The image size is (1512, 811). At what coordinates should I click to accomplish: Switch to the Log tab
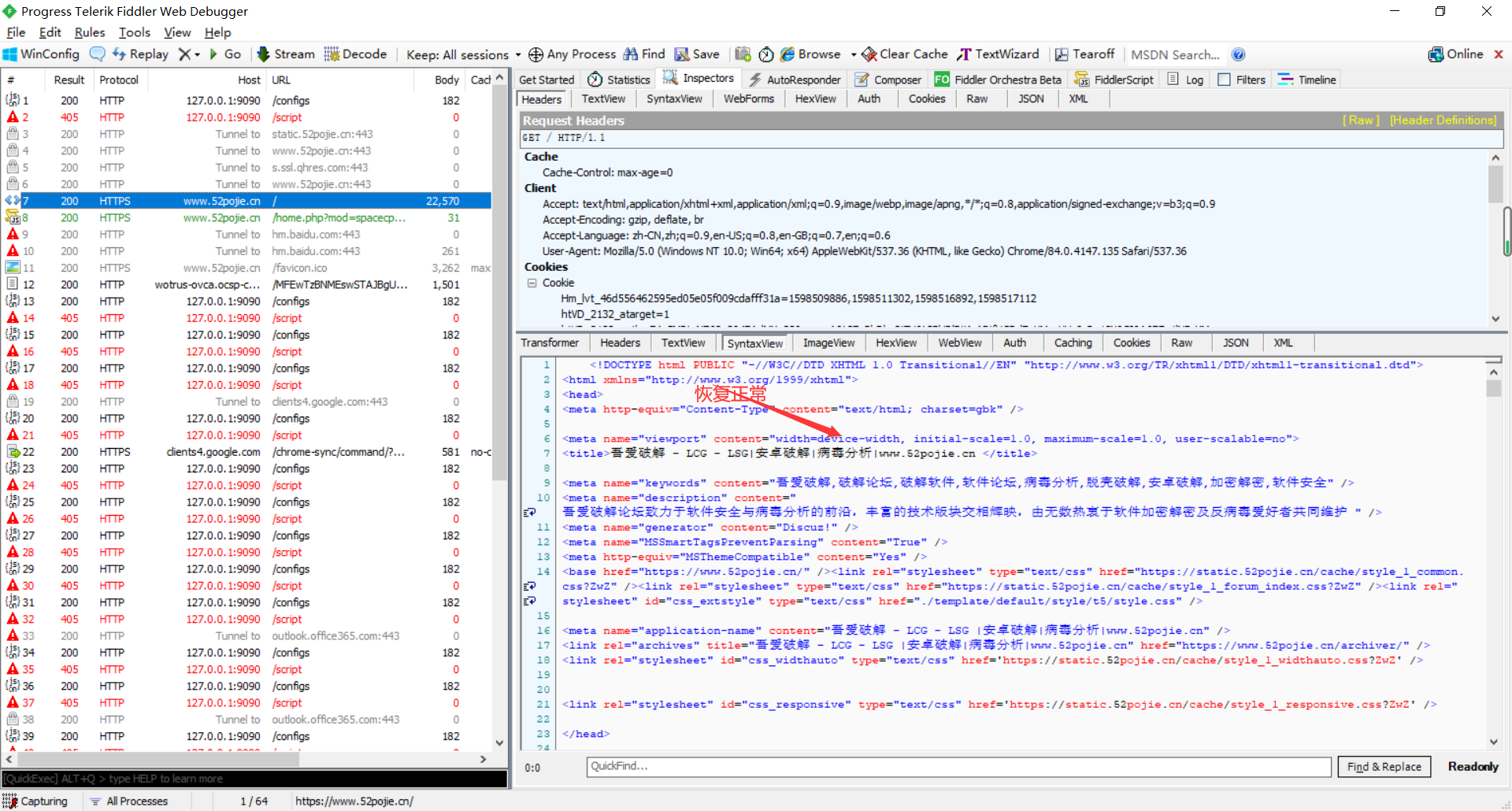coord(1186,80)
